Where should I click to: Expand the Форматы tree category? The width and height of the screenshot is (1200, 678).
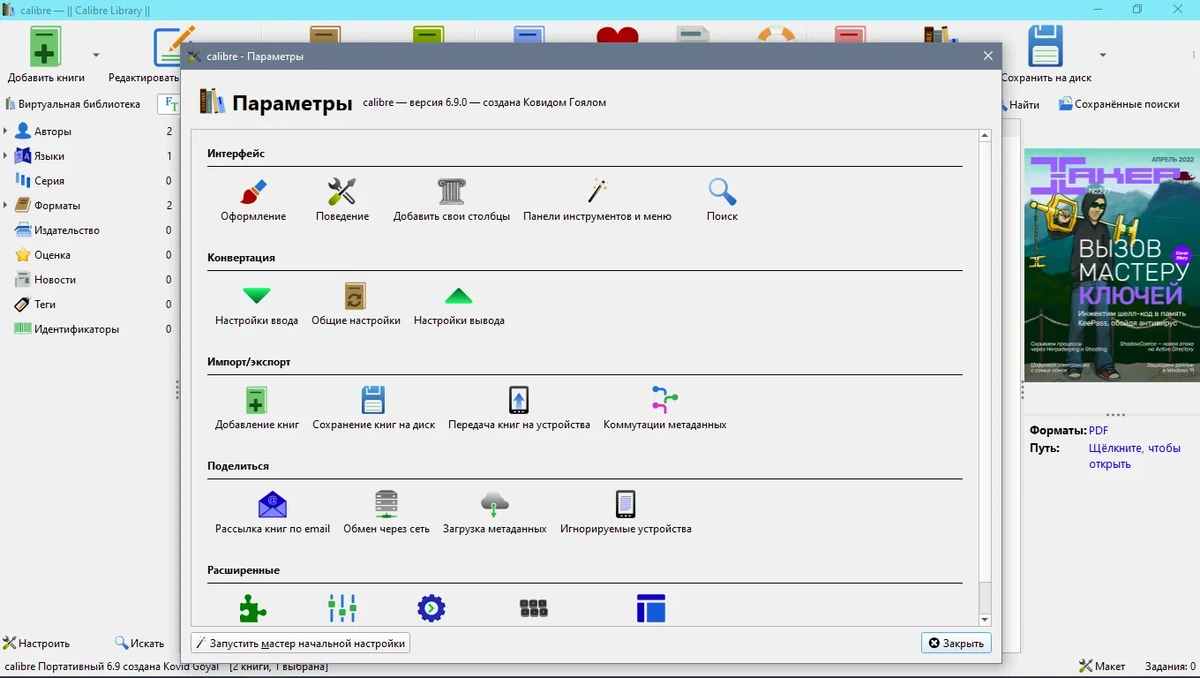point(6,205)
